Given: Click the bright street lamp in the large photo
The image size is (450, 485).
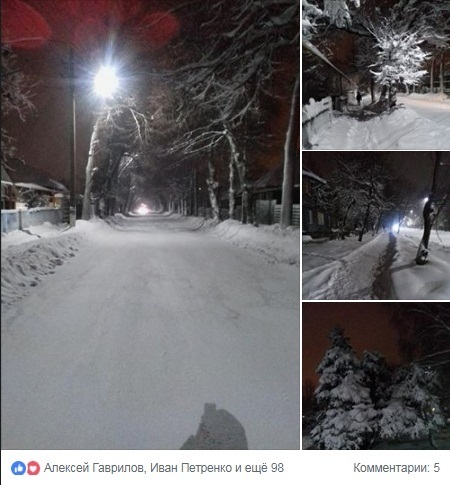Looking at the screenshot, I should 106,81.
